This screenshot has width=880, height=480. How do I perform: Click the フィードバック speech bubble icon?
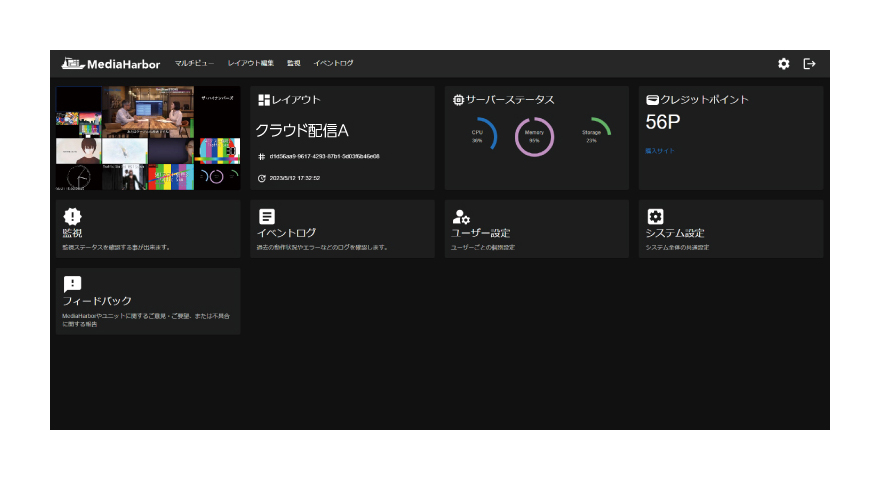[72, 284]
